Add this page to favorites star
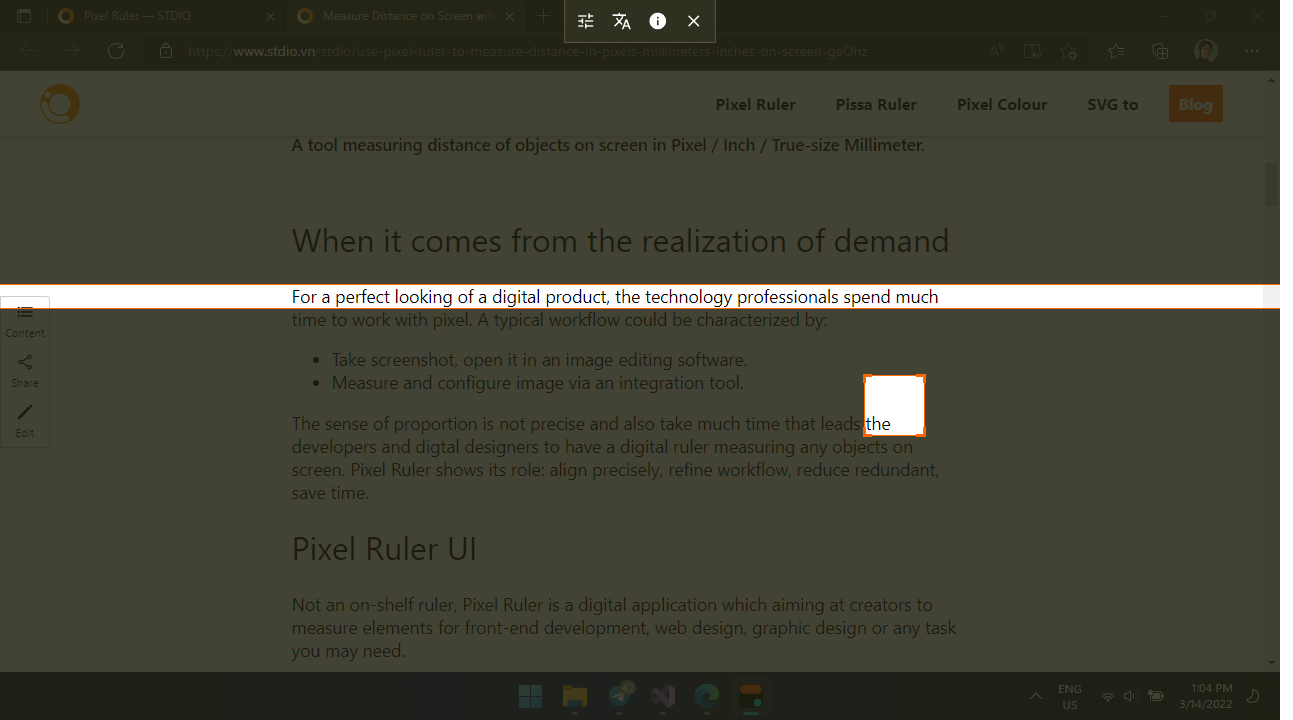Screen dimensions: 1293x720 (x=1069, y=51)
